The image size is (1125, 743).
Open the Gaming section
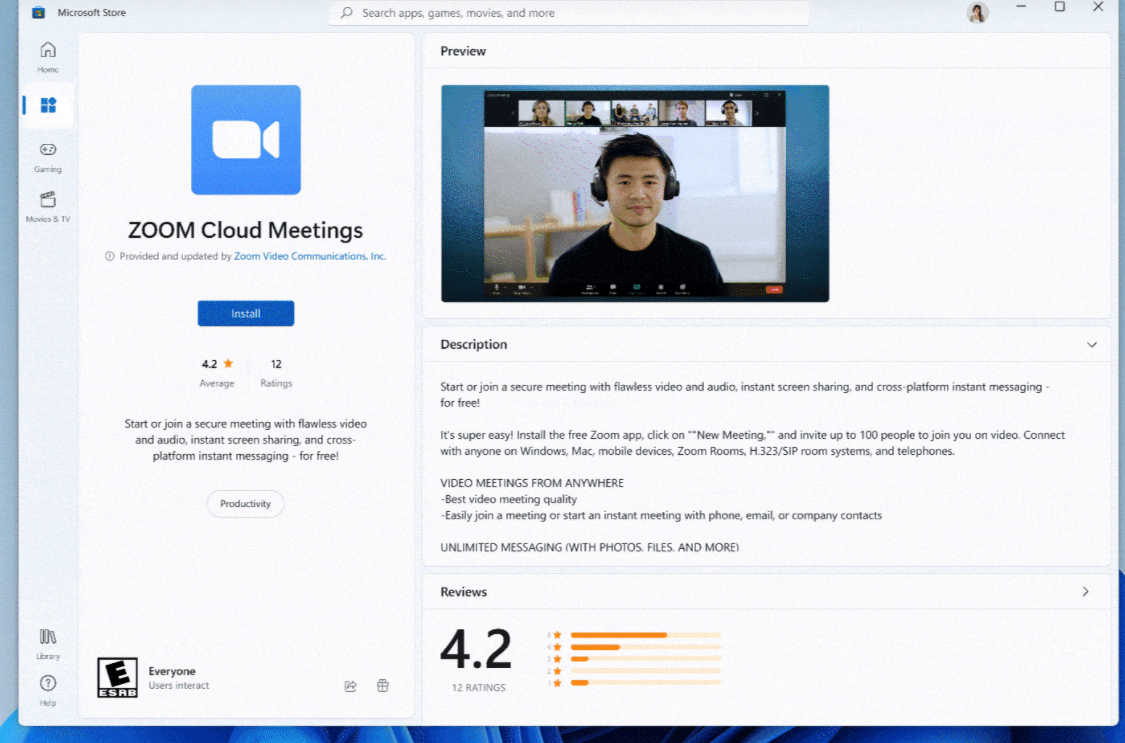[x=48, y=157]
